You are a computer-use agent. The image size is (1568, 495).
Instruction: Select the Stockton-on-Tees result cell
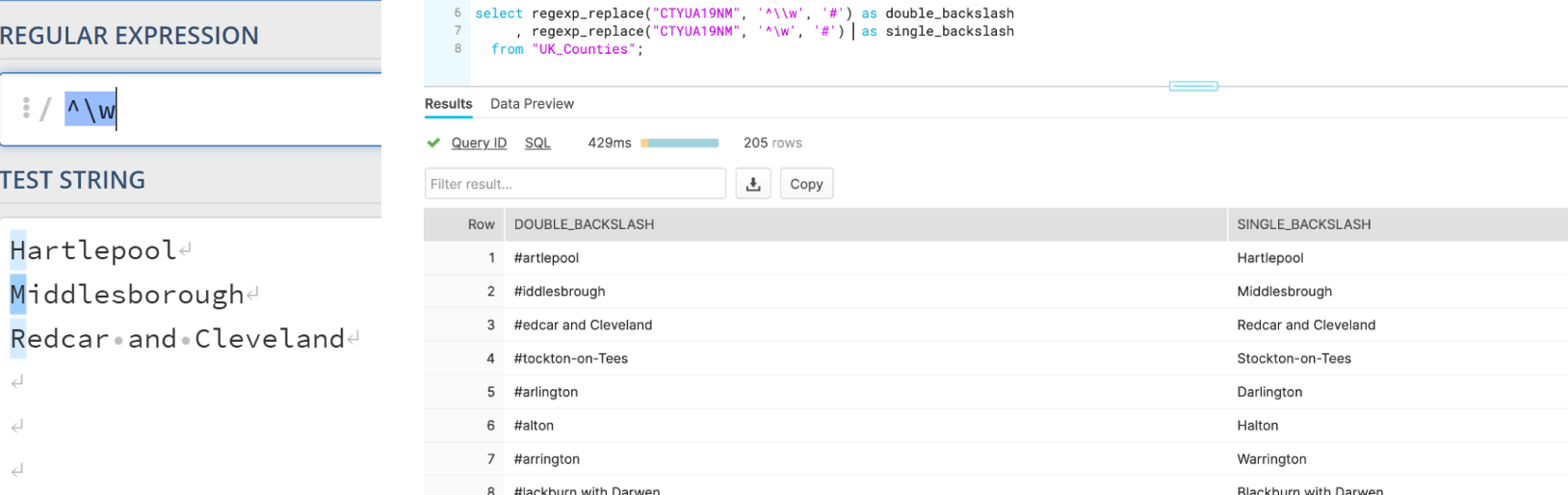[1294, 358]
